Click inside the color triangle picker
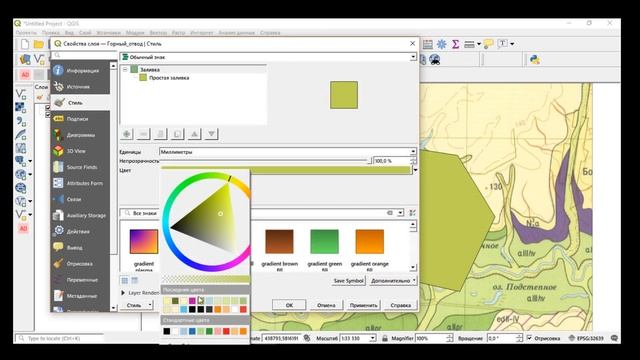This screenshot has height=360, width=640. click(x=212, y=220)
